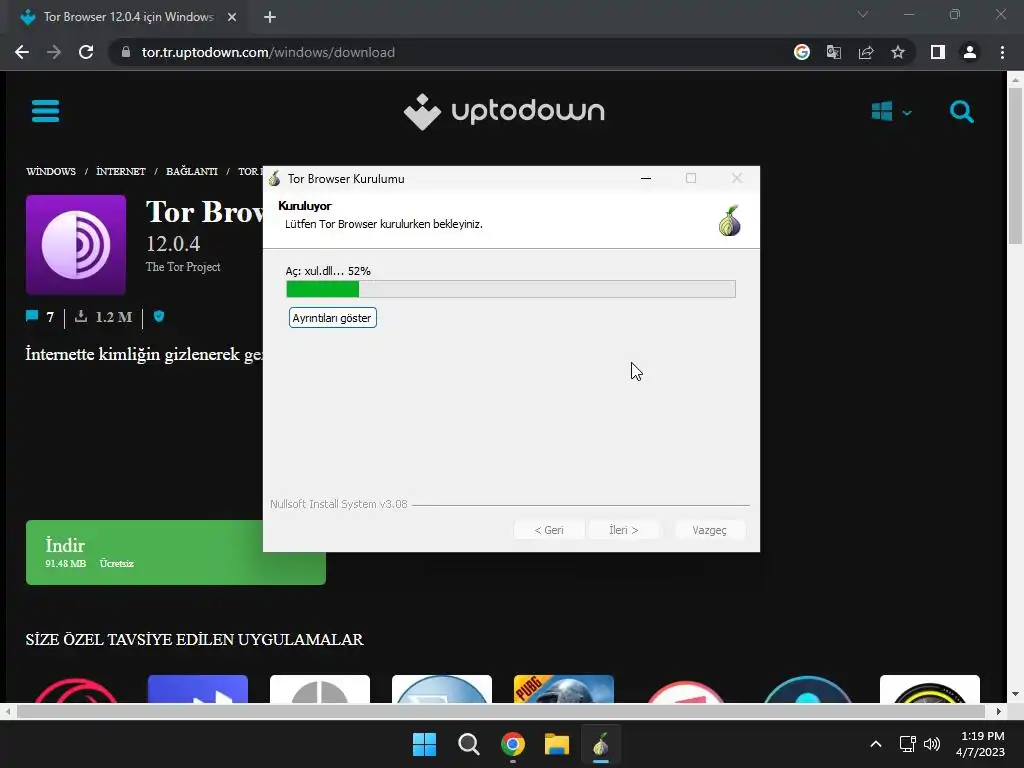The width and height of the screenshot is (1024, 768).
Task: Click the page horizontal scrollbar
Action: [x=500, y=711]
